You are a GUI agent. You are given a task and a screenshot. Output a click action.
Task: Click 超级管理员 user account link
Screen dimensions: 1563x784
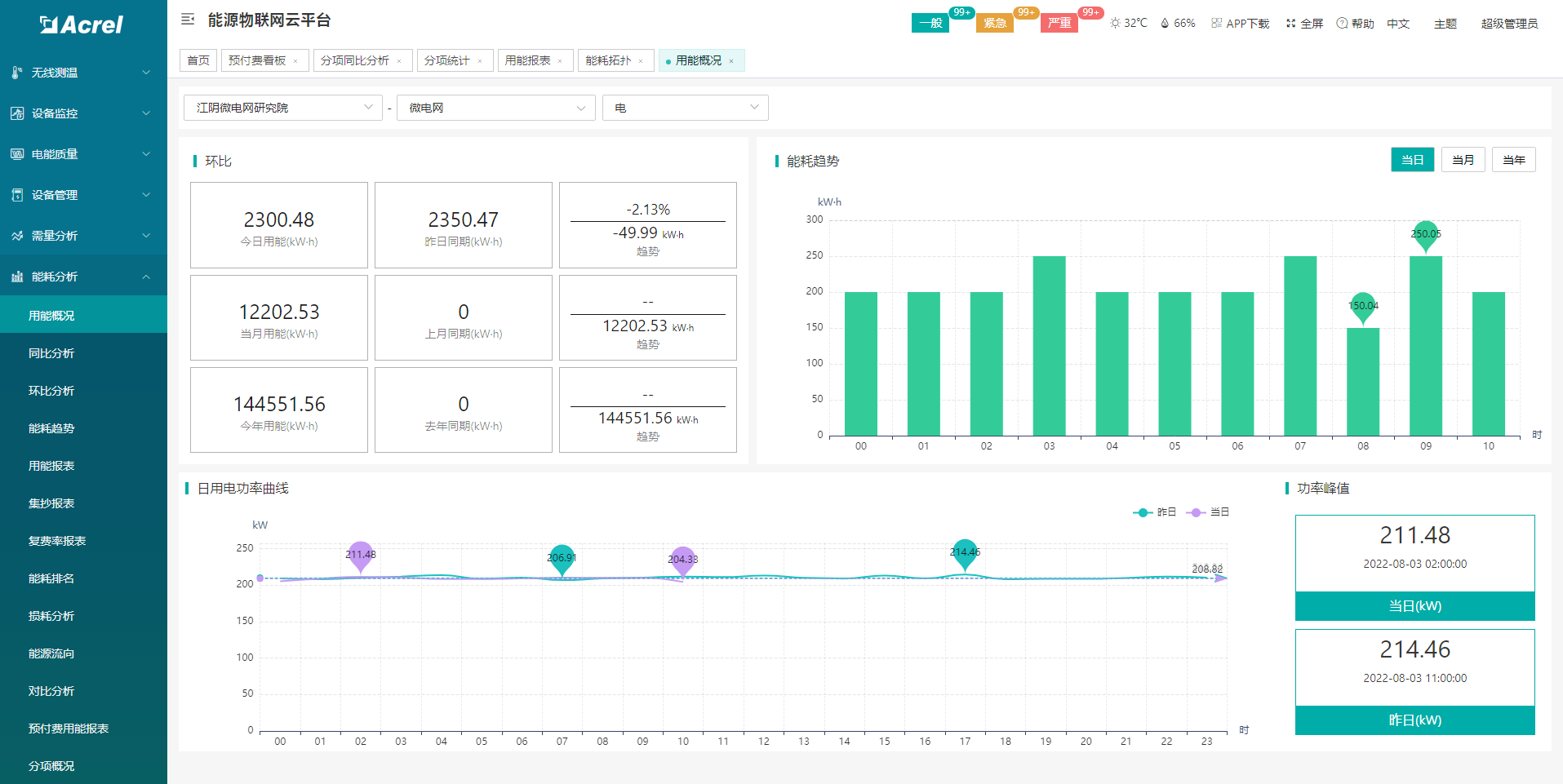[x=1509, y=24]
